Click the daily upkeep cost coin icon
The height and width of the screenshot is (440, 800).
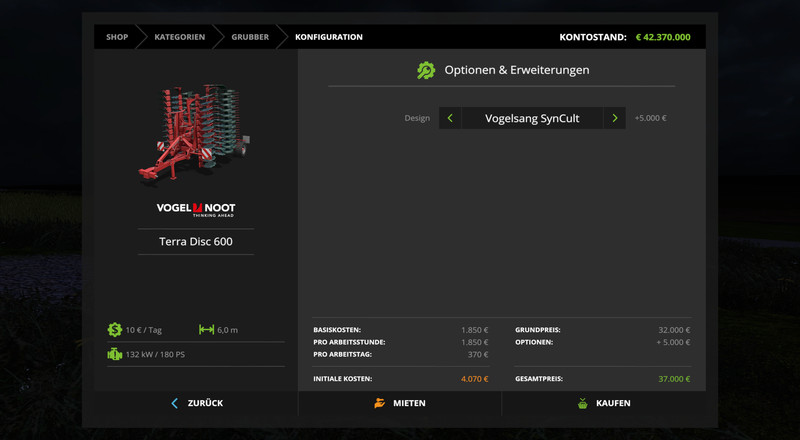point(114,330)
